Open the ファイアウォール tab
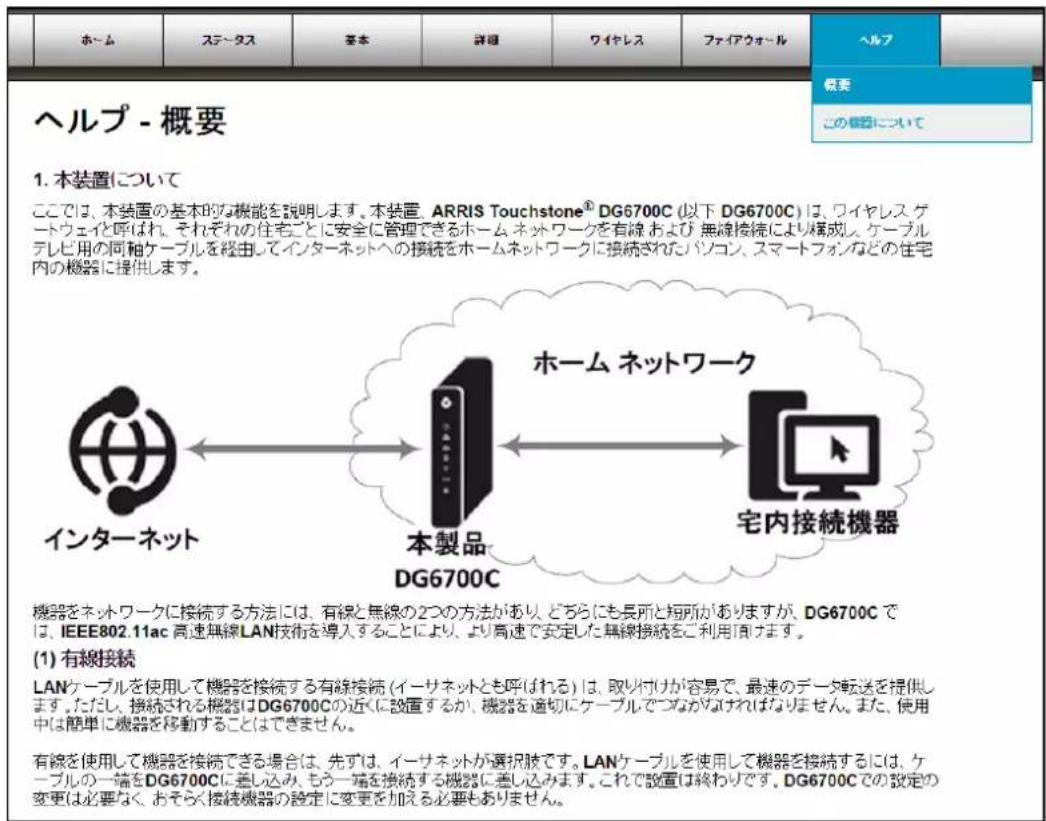The height and width of the screenshot is (821, 1046). click(746, 41)
